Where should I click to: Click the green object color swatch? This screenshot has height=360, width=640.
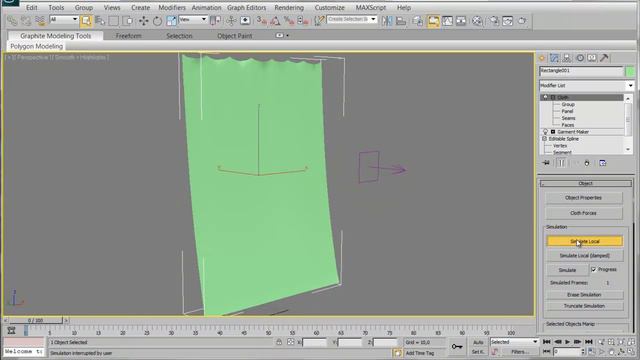click(x=630, y=71)
